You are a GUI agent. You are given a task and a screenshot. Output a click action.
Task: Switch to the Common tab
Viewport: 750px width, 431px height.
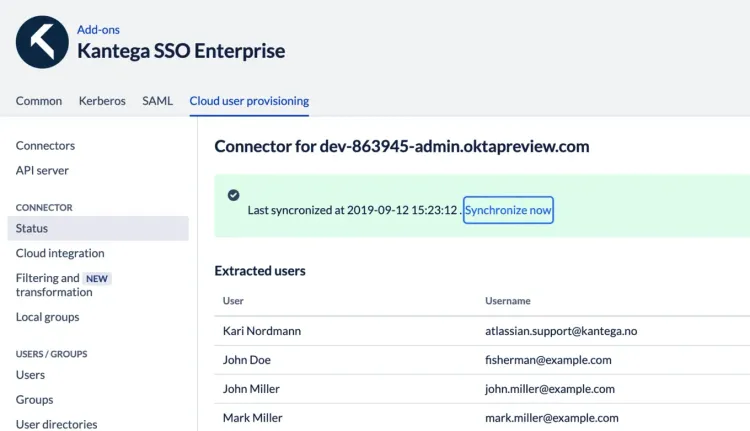click(39, 101)
